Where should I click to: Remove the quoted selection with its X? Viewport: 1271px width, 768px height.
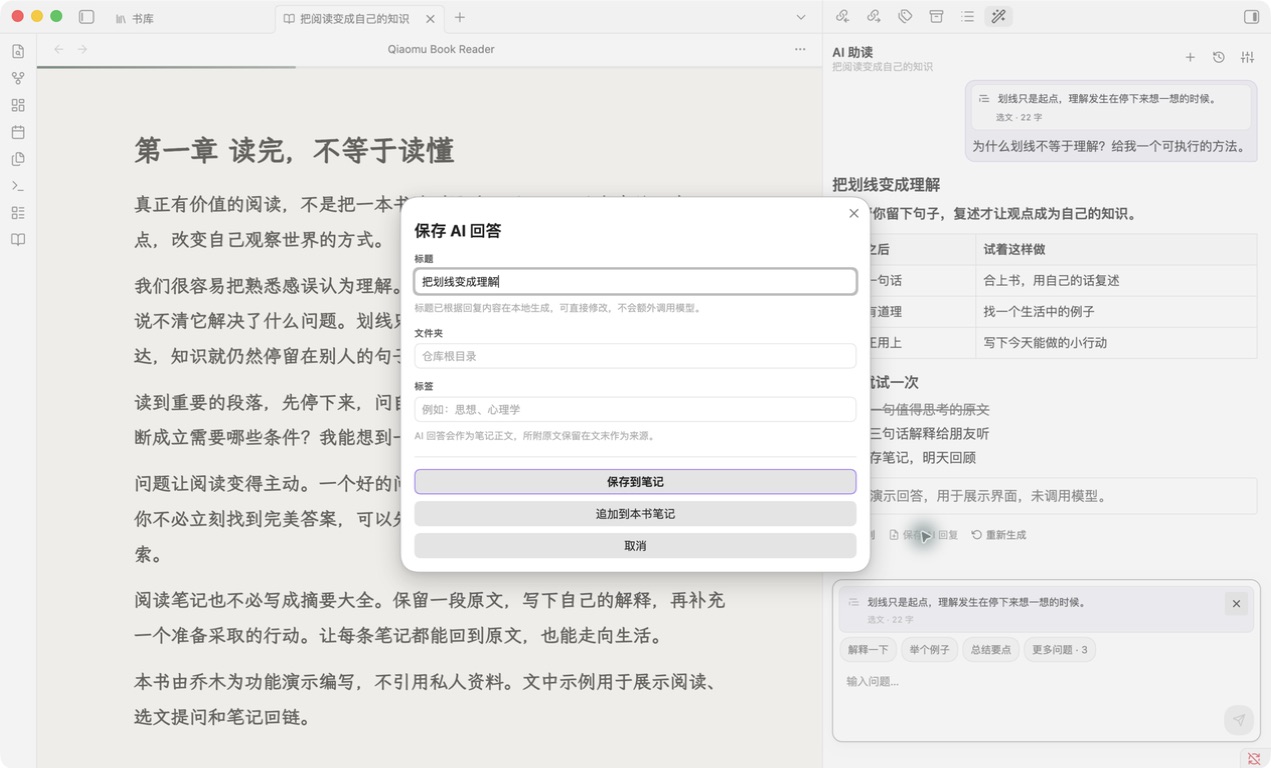point(1236,604)
